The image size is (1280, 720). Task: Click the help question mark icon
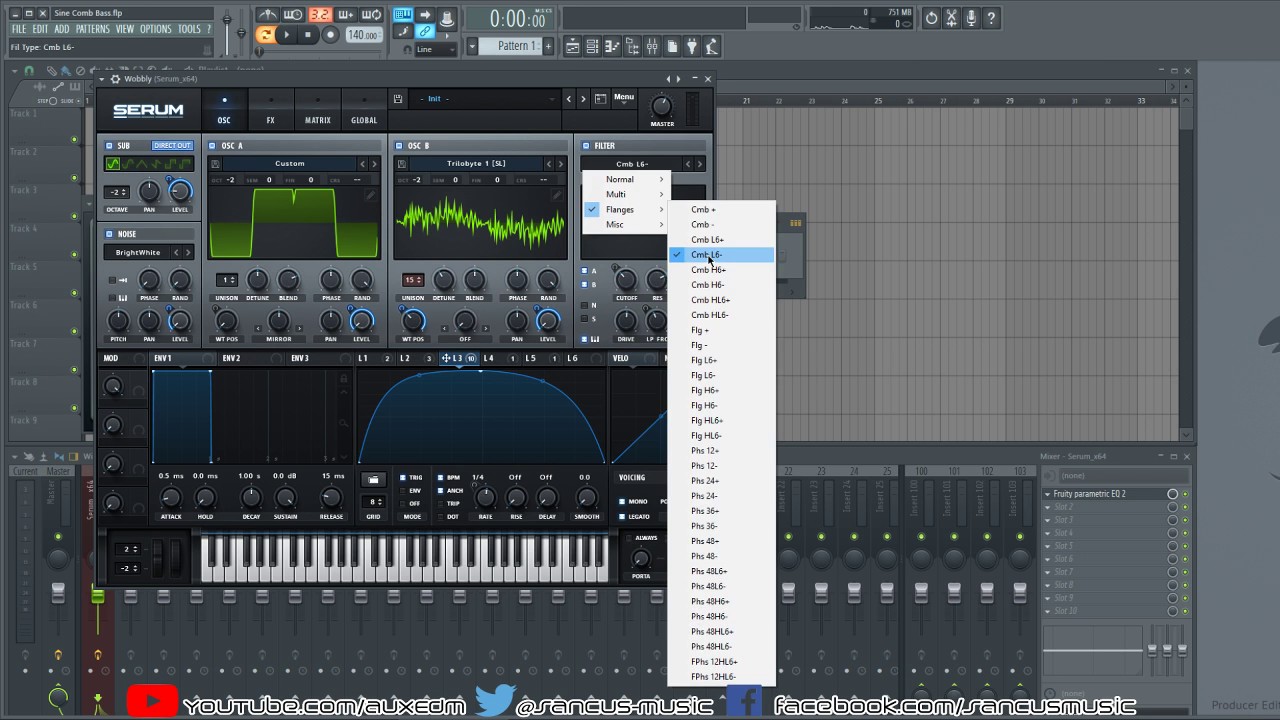(991, 18)
